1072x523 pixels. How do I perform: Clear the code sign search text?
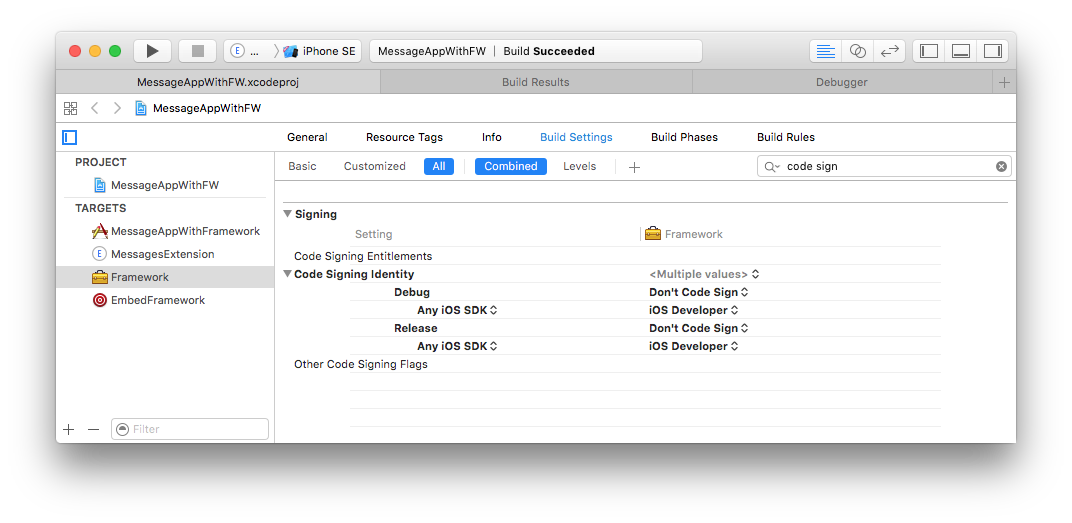click(x=1001, y=166)
